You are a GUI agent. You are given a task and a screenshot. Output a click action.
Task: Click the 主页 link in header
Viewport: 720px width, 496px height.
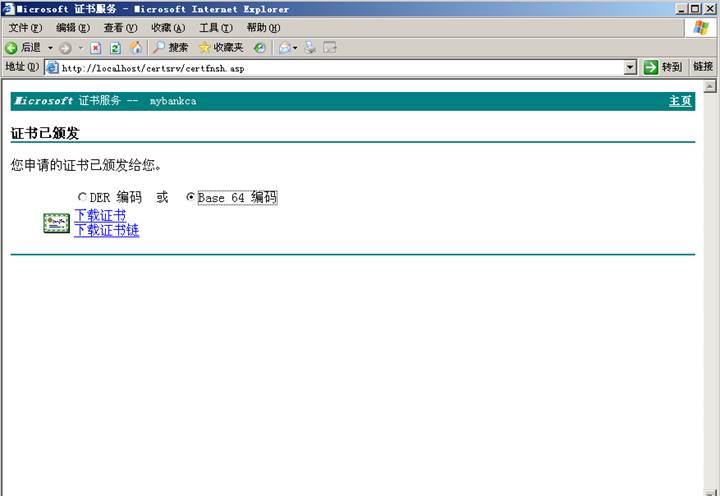[x=680, y=101]
